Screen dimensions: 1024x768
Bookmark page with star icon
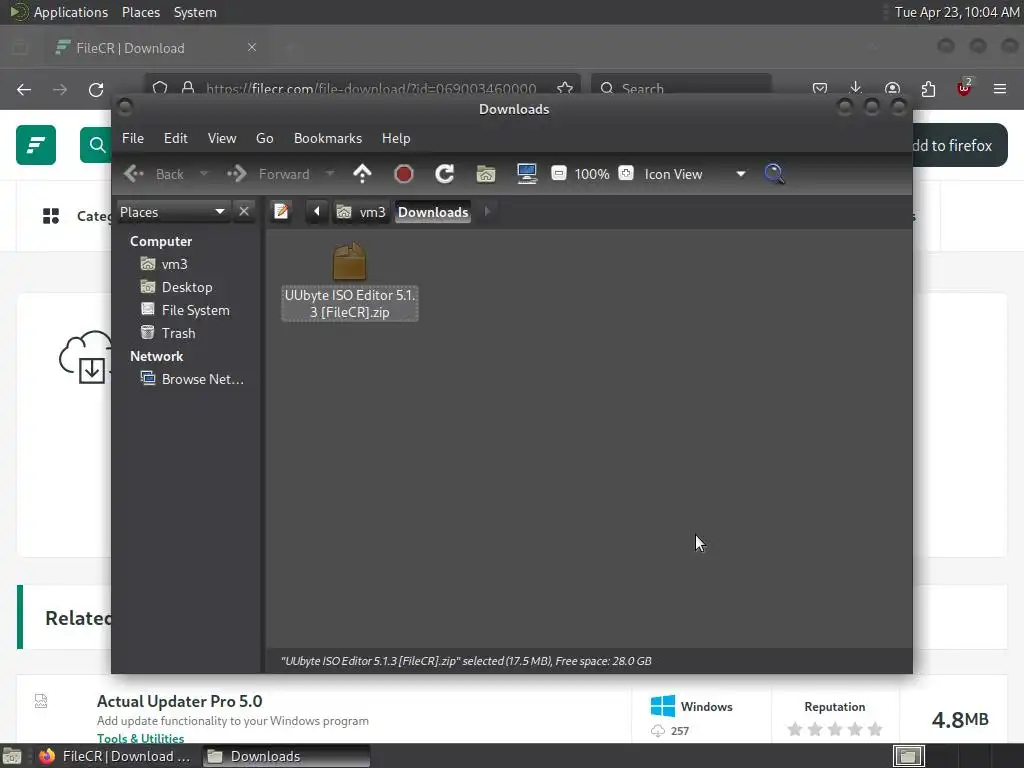(565, 89)
